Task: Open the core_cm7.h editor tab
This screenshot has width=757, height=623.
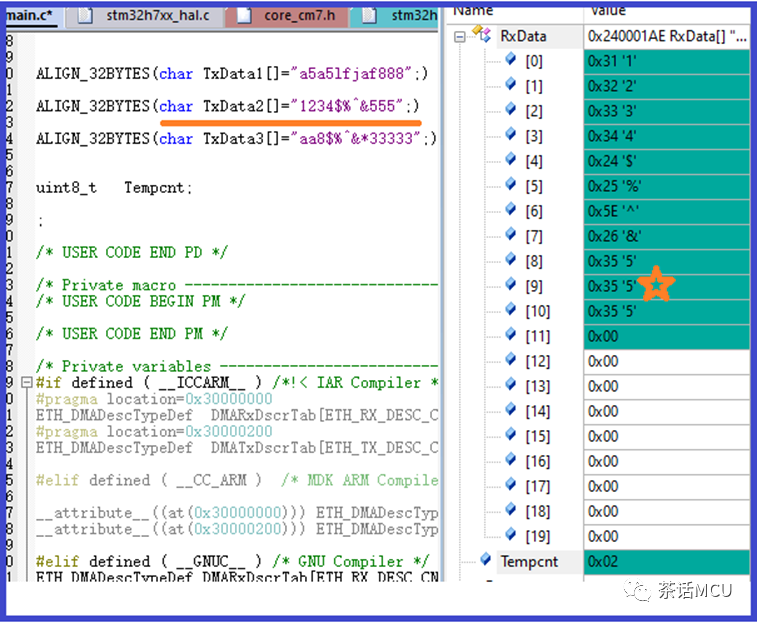Action: [298, 15]
